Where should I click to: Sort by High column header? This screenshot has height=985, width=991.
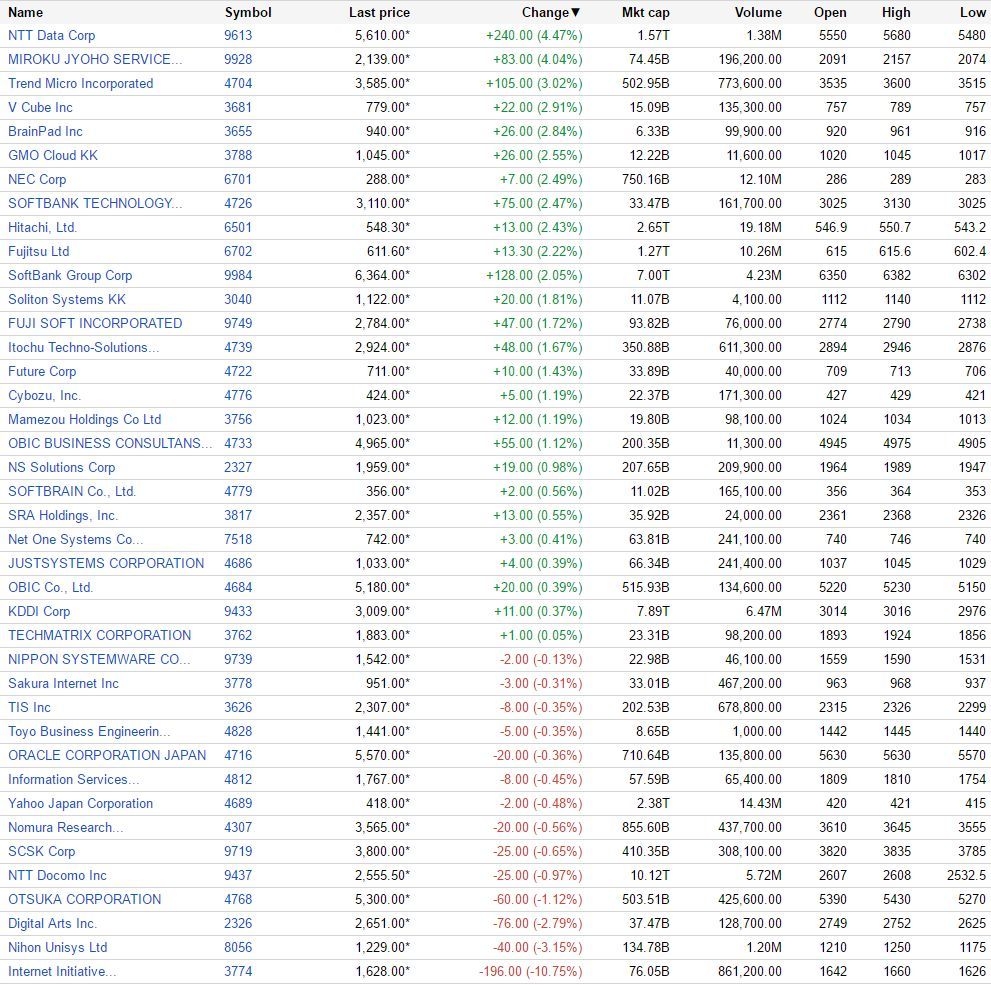896,12
